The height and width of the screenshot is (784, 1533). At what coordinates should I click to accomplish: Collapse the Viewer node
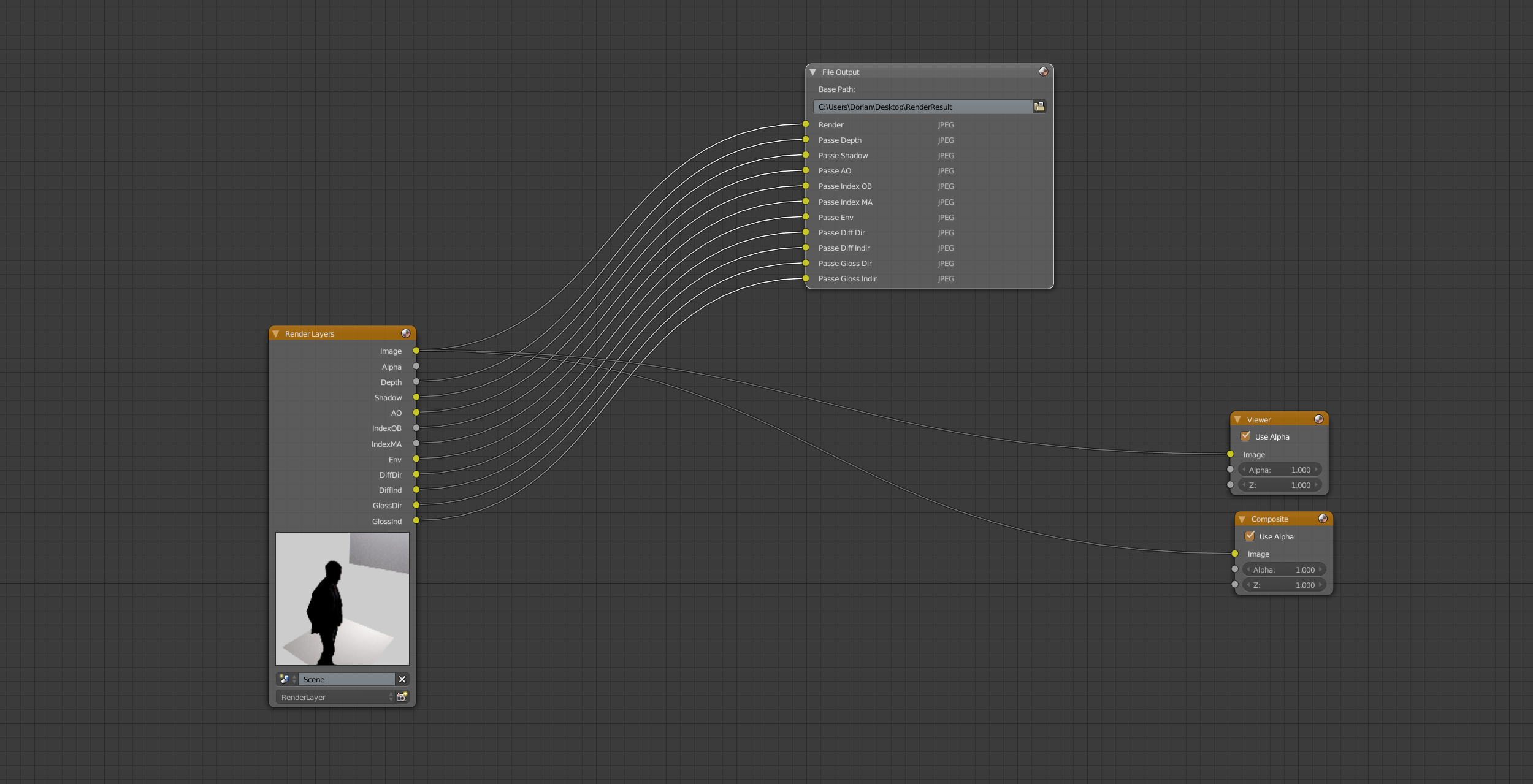tap(1237, 420)
